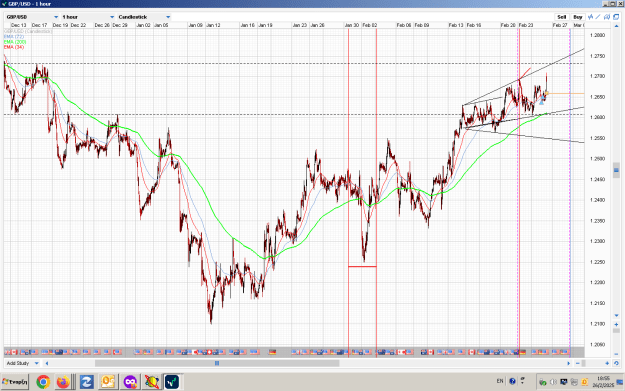Screen dimensions: 625x391
Task: Select the trend line drawing tool
Action: tap(598, 17)
